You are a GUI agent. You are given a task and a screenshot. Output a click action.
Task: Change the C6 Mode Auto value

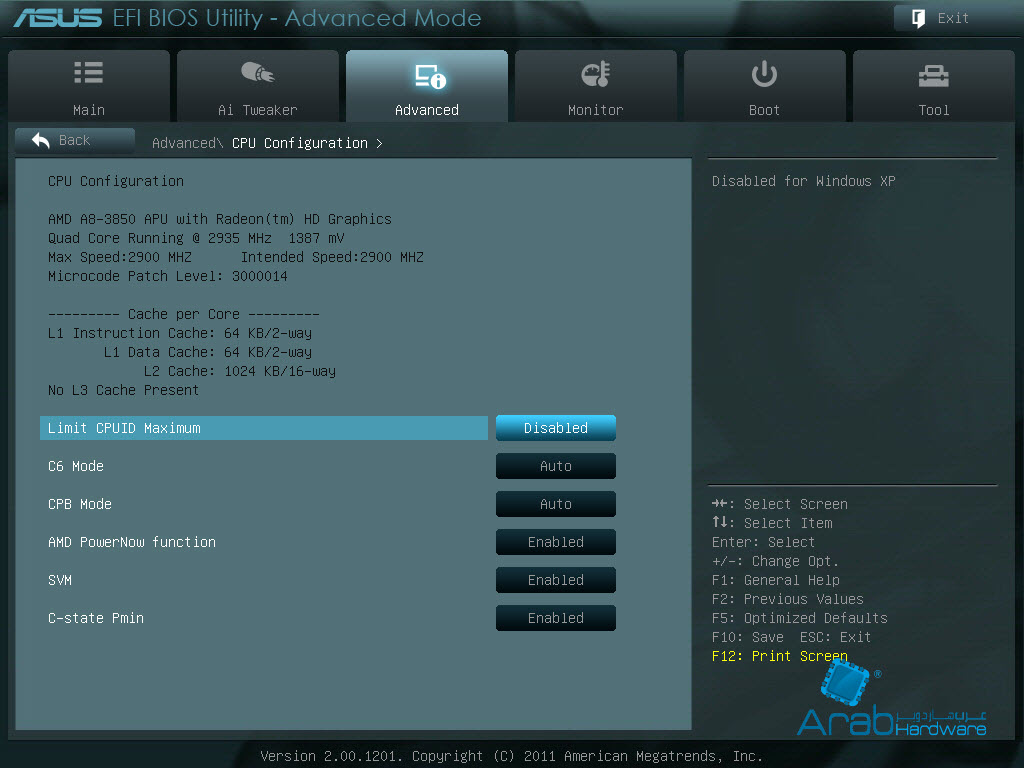pos(556,466)
